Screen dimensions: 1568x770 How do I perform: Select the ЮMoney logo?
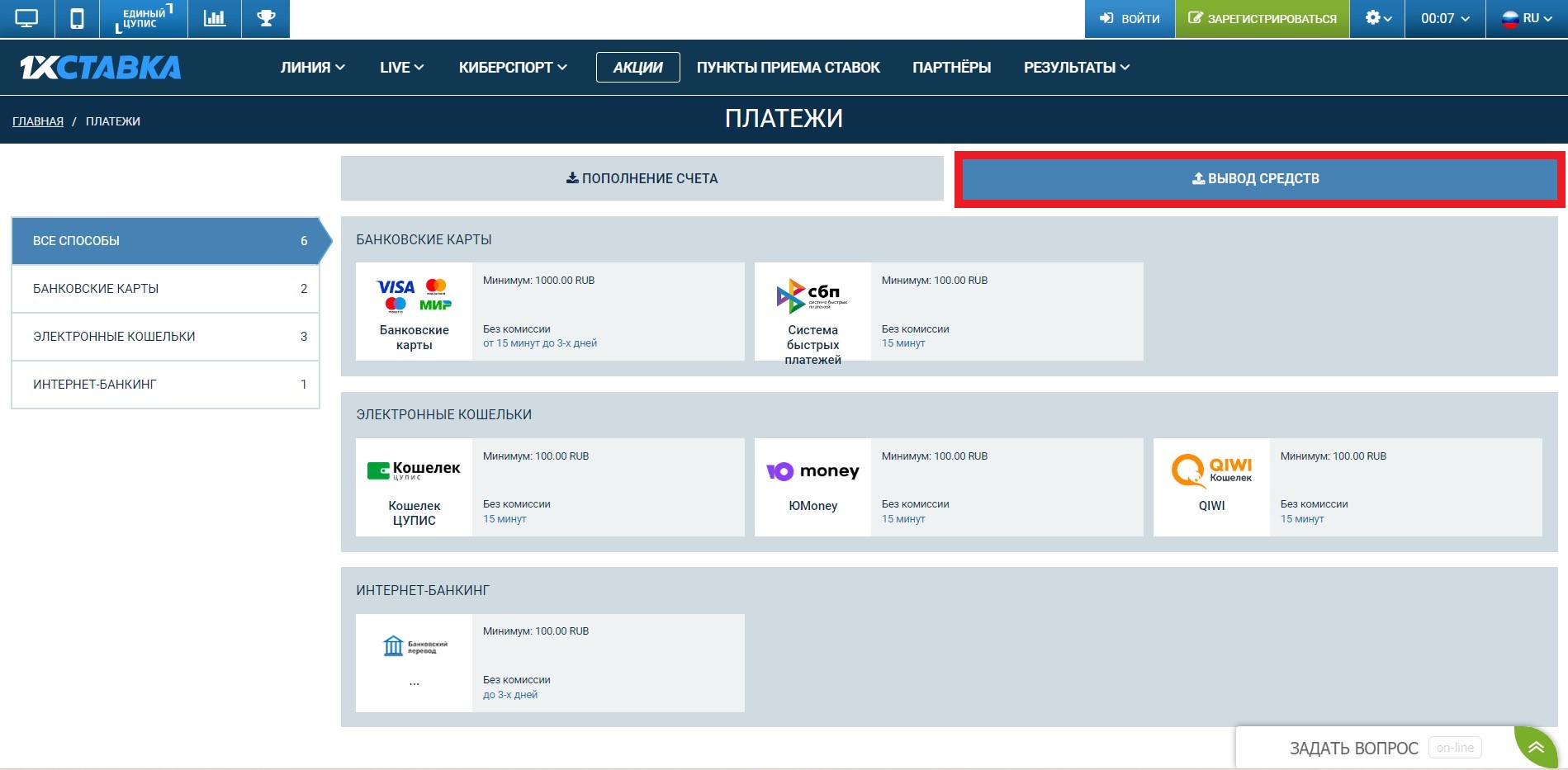point(812,471)
